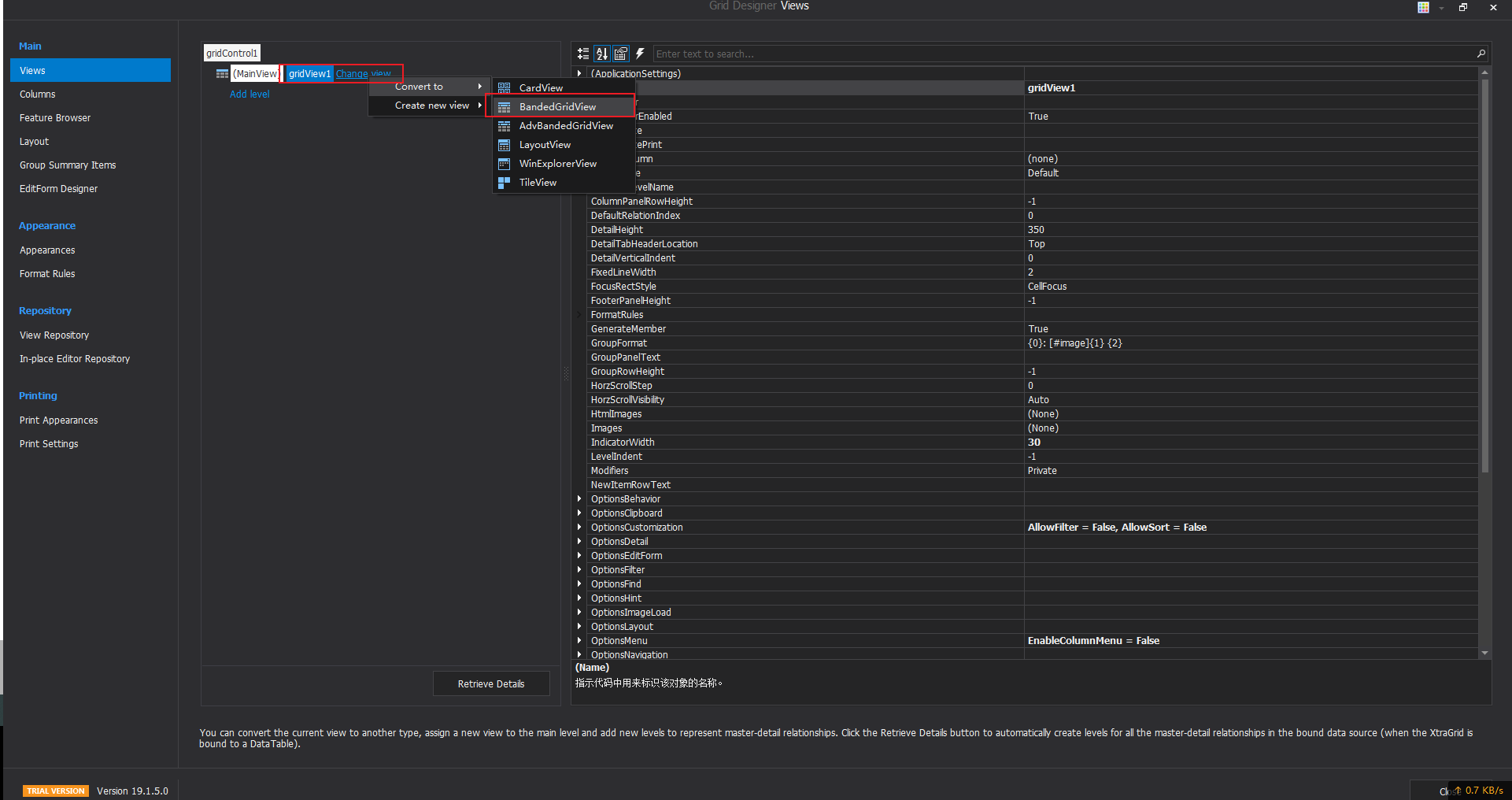The height and width of the screenshot is (800, 1512).
Task: Open Print Appearances sidebar item
Action: (91, 420)
